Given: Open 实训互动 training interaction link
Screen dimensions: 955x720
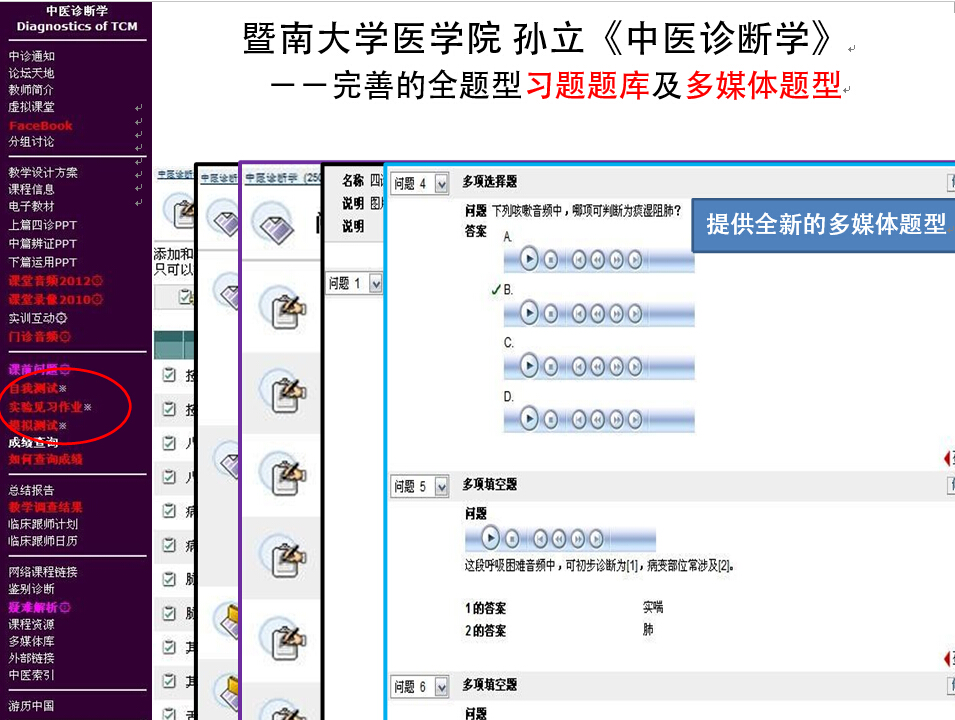Looking at the screenshot, I should tap(38, 318).
